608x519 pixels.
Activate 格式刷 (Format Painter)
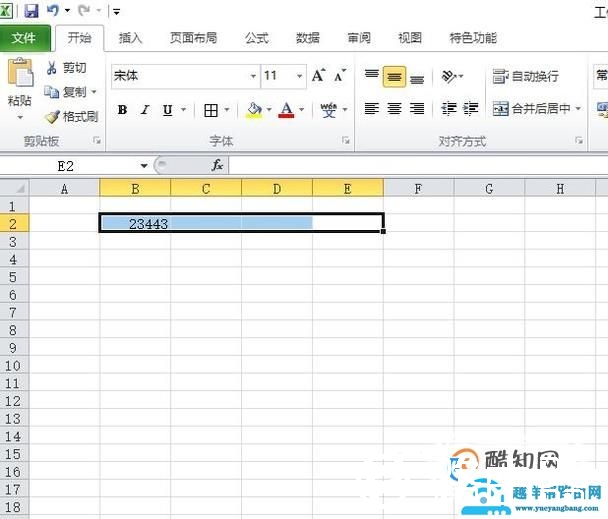(x=72, y=116)
